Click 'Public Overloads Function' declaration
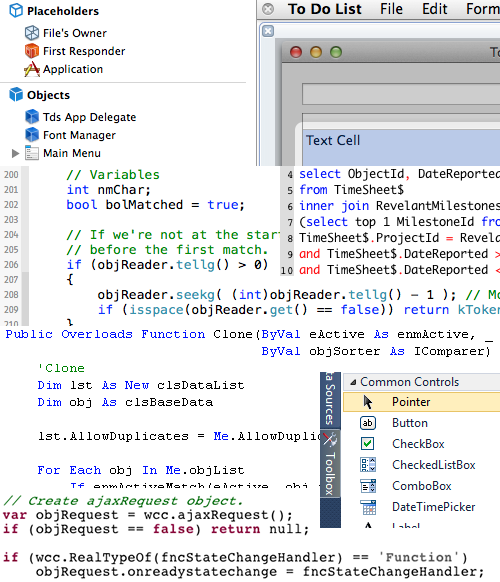Image resolution: width=500 pixels, height=582 pixels. point(105,334)
